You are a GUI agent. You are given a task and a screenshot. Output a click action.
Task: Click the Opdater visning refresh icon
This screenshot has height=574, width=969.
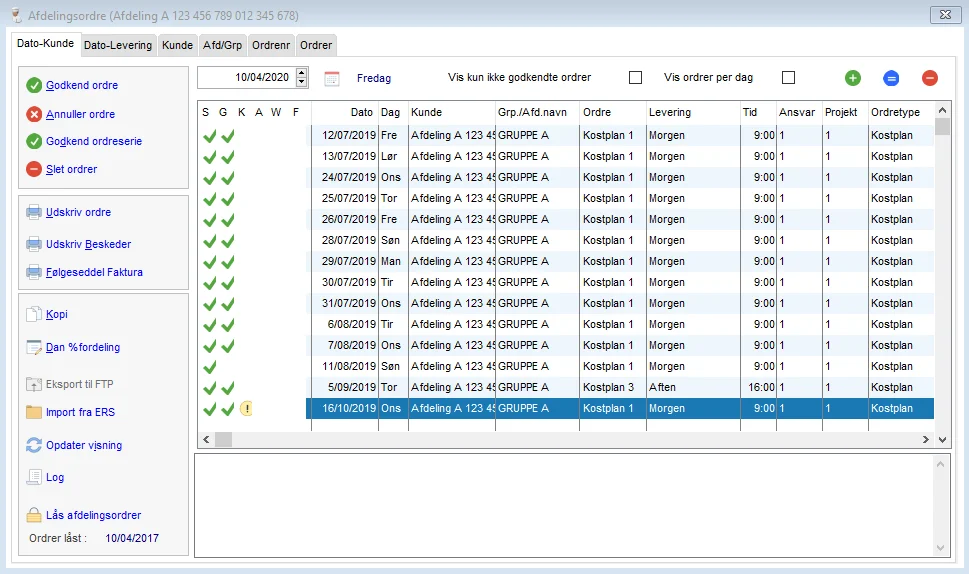[34, 445]
